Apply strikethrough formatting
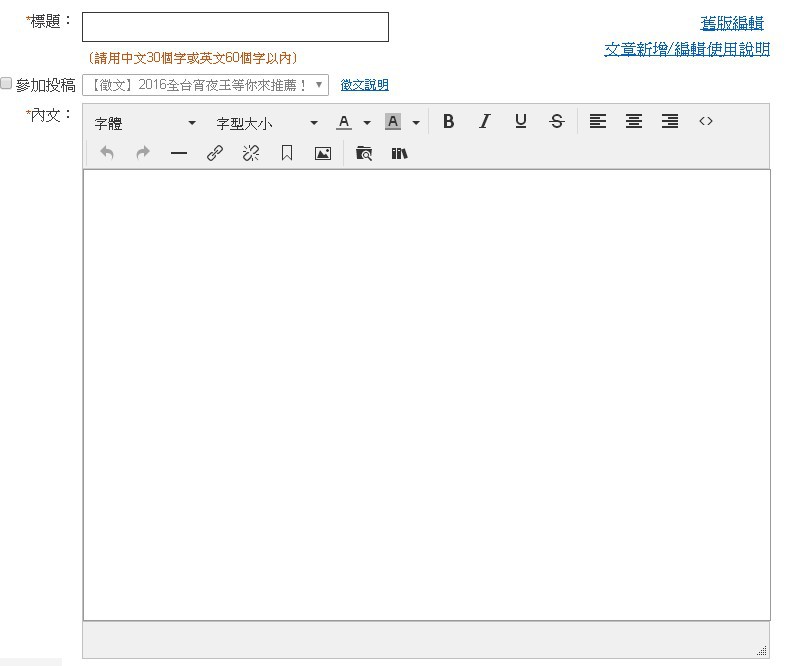Screen dimensions: 796x666 coord(557,122)
